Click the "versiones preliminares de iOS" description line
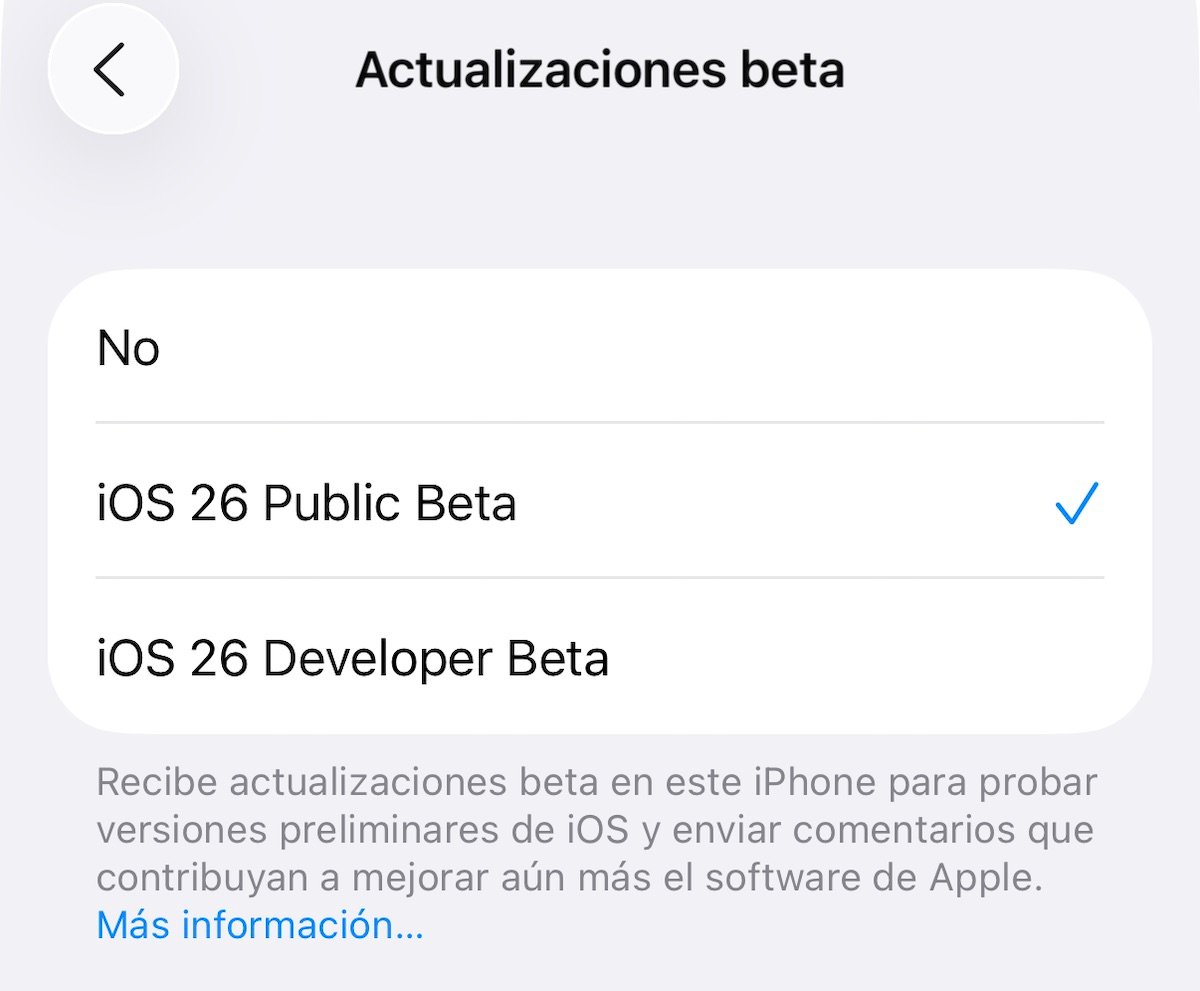 [362, 830]
